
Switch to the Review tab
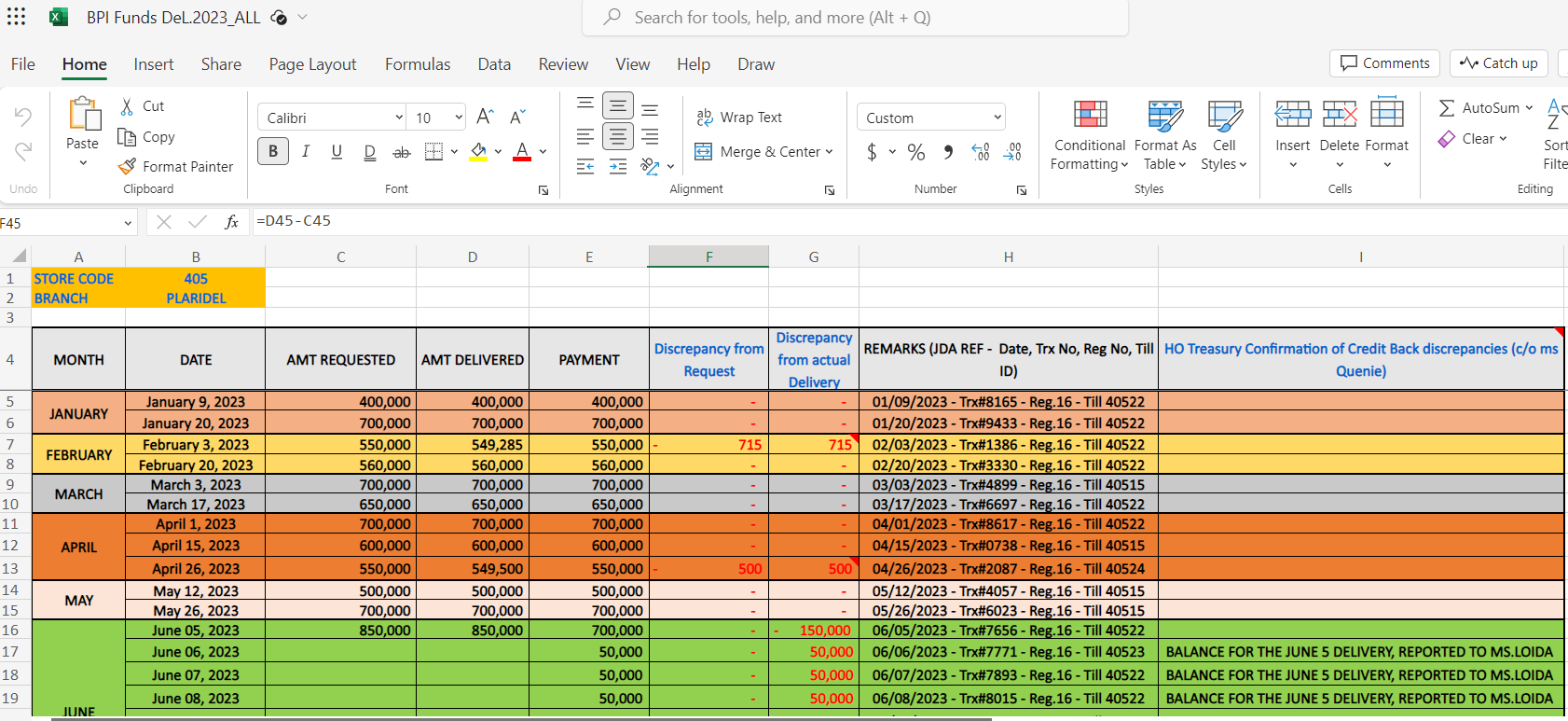pyautogui.click(x=563, y=64)
